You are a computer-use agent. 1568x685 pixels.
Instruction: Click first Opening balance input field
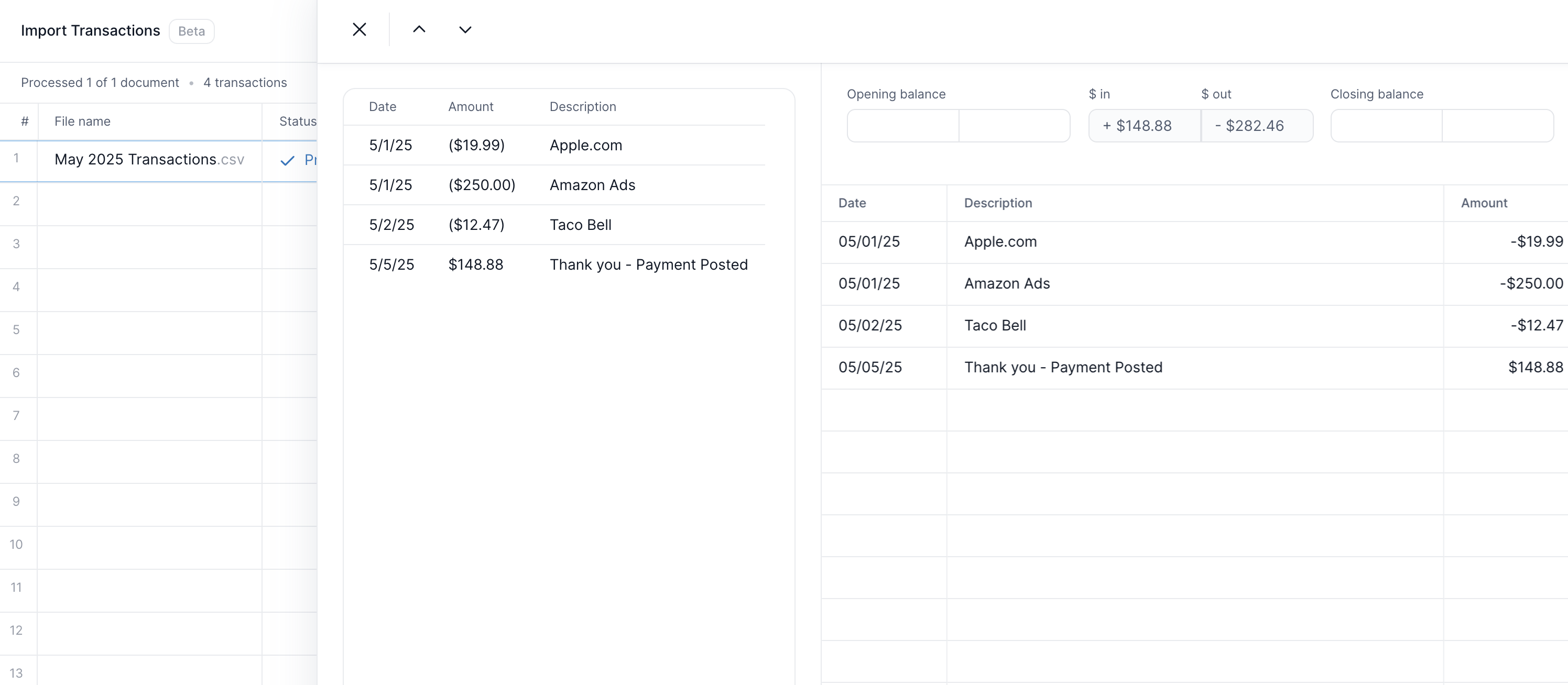[x=902, y=126]
